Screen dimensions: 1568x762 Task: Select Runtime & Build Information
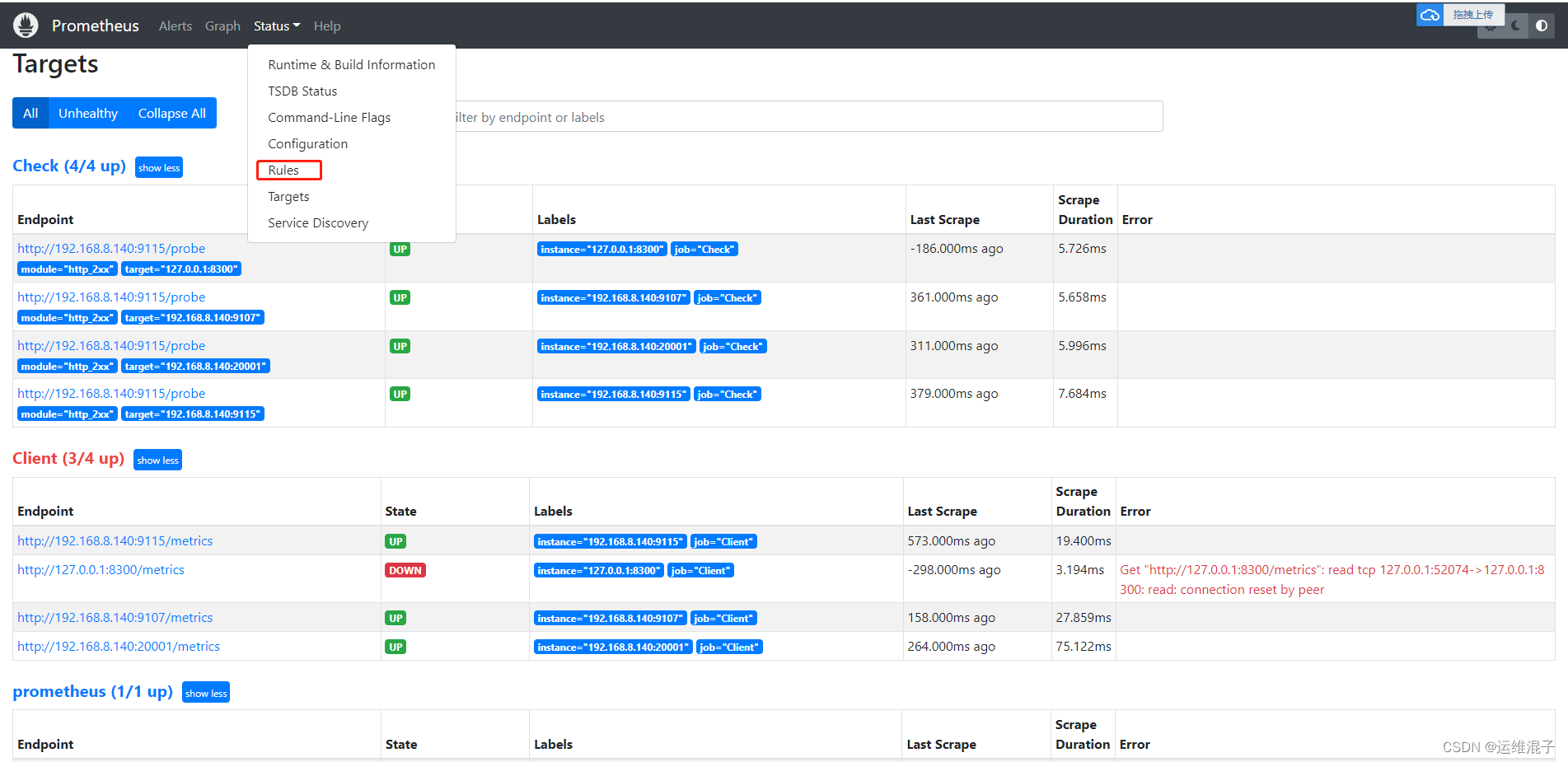point(352,65)
